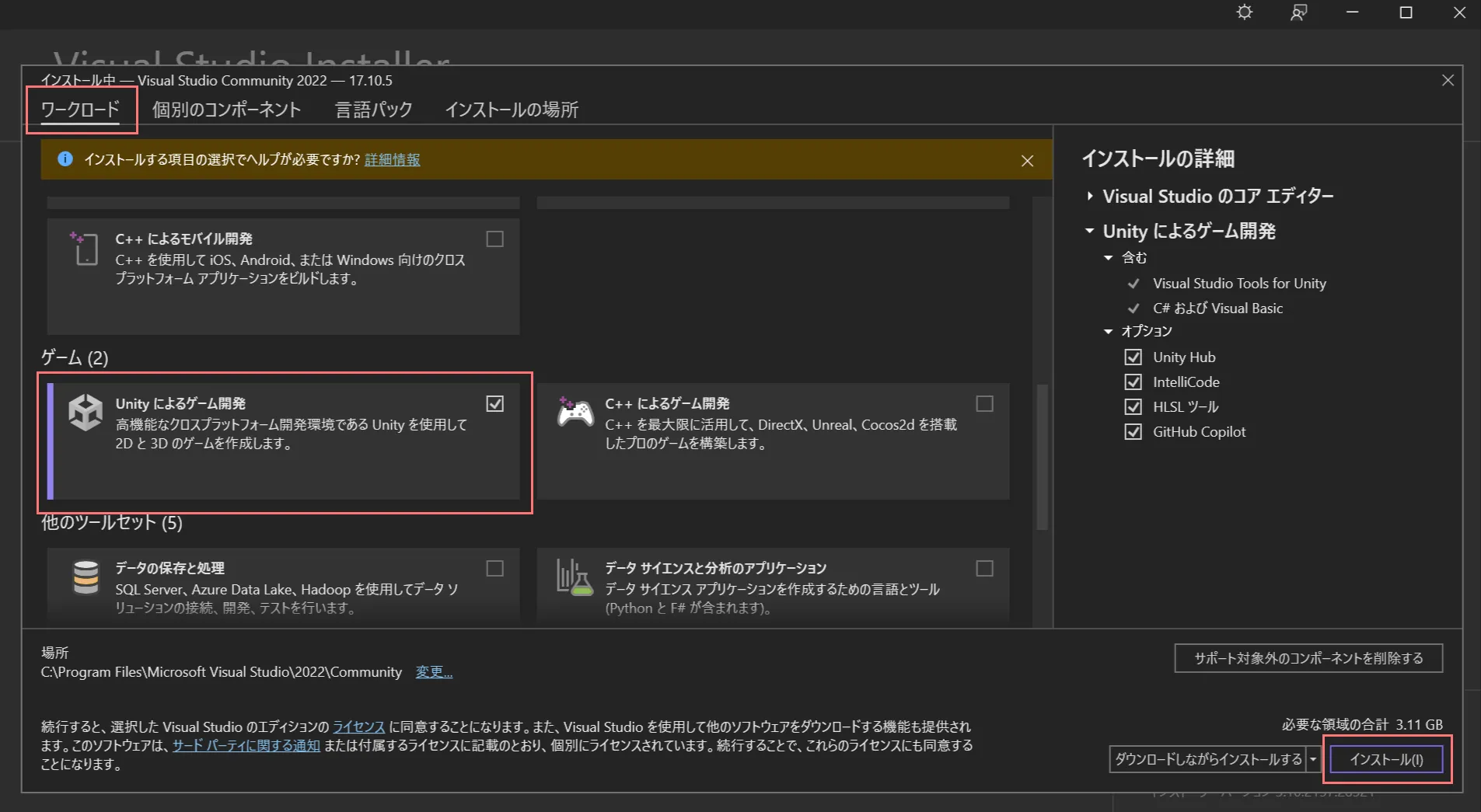
Task: Click サポート対象外のコンポーネントを削除する button
Action: click(x=1308, y=658)
